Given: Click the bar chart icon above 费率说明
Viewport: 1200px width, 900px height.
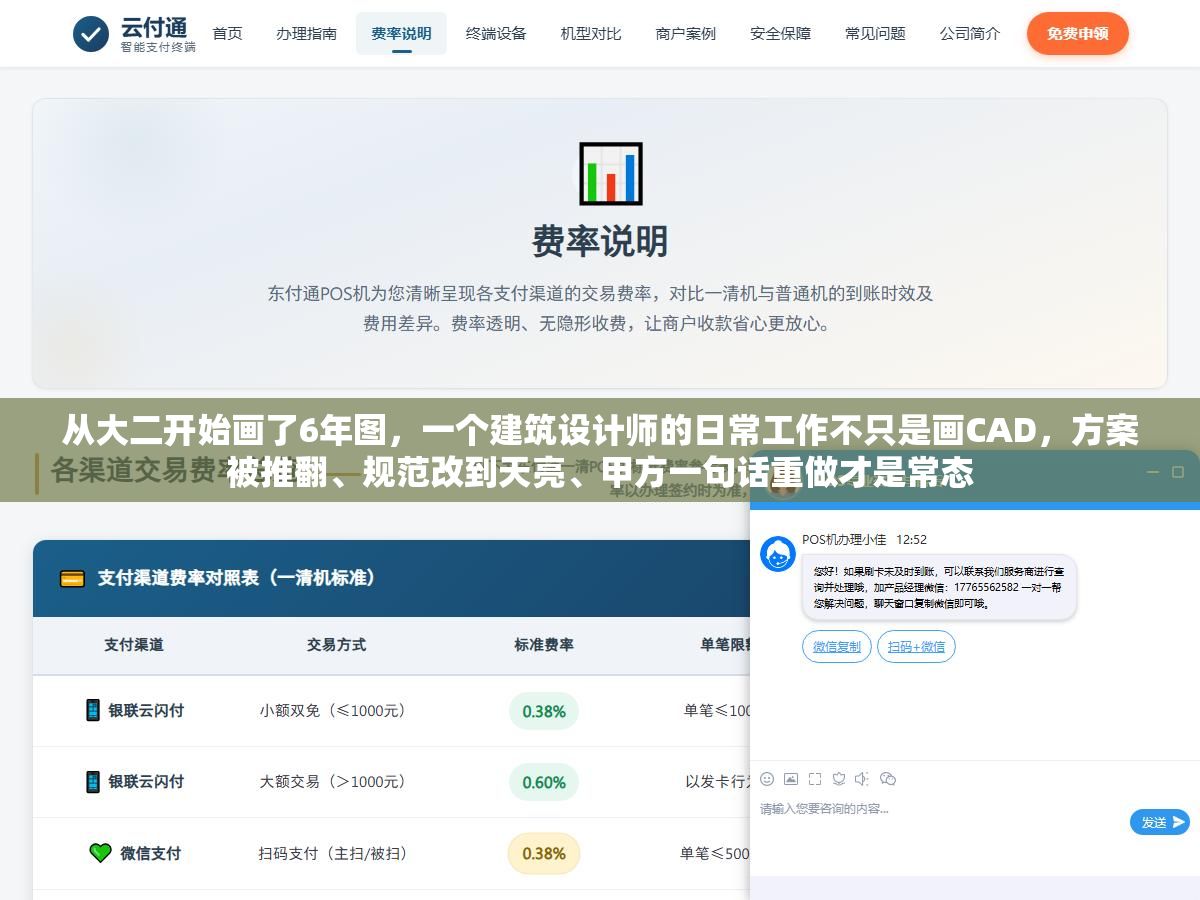Looking at the screenshot, I should [611, 174].
